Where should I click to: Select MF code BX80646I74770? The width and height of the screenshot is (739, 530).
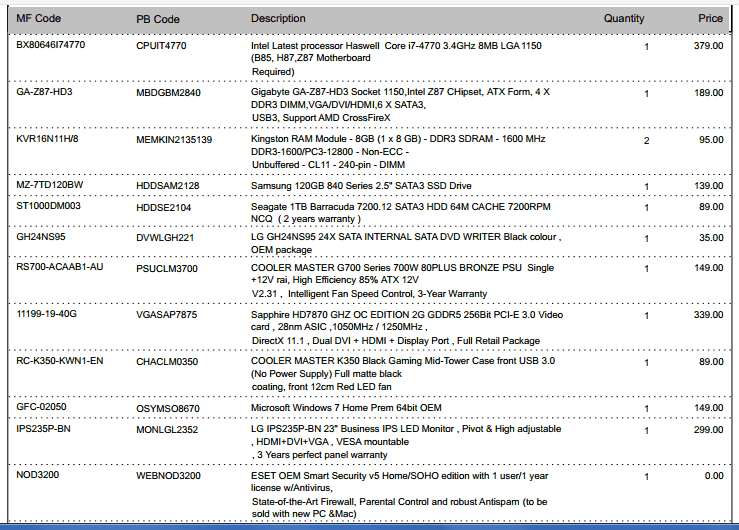click(50, 45)
